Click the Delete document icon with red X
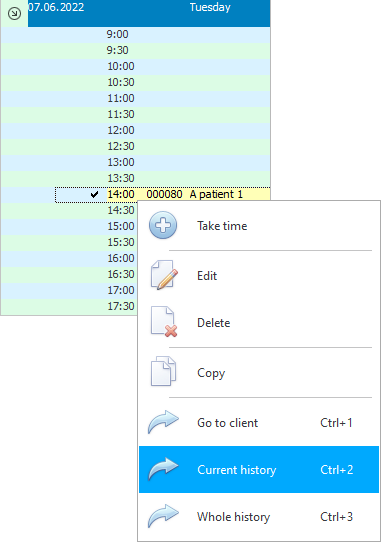Image resolution: width=381 pixels, height=542 pixels. [164, 322]
